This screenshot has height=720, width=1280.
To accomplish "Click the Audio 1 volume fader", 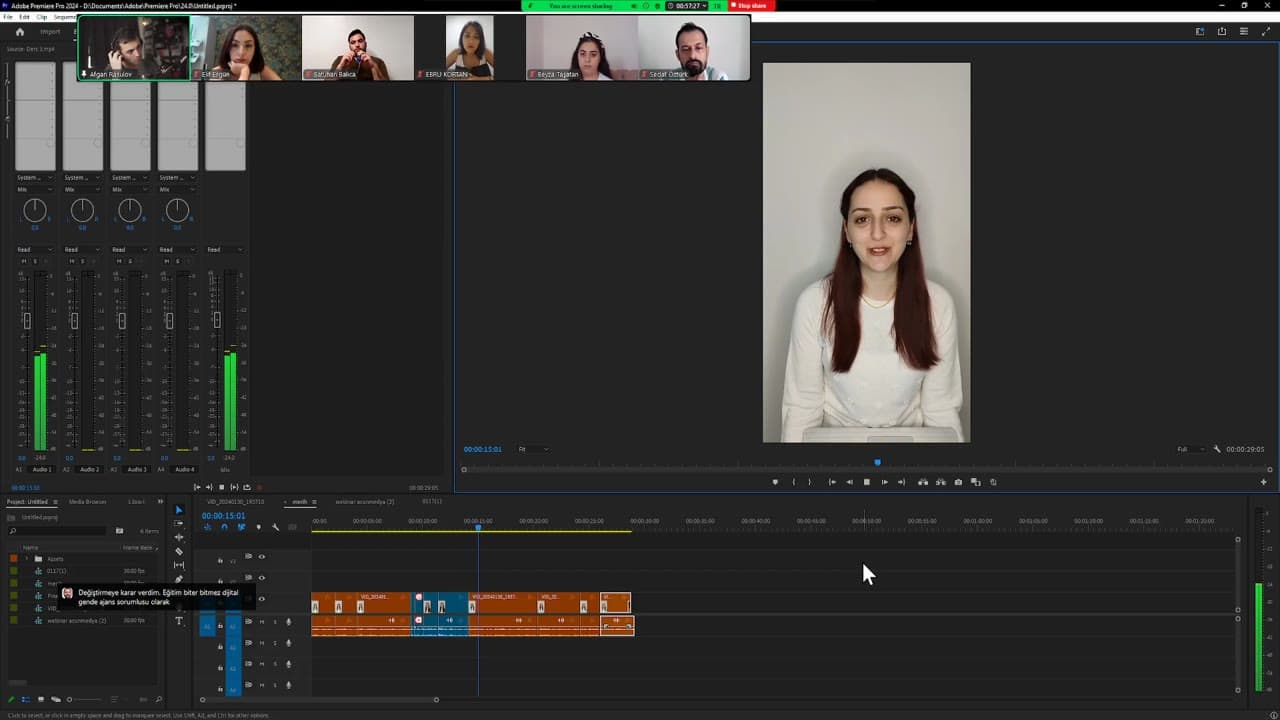I will [x=27, y=321].
